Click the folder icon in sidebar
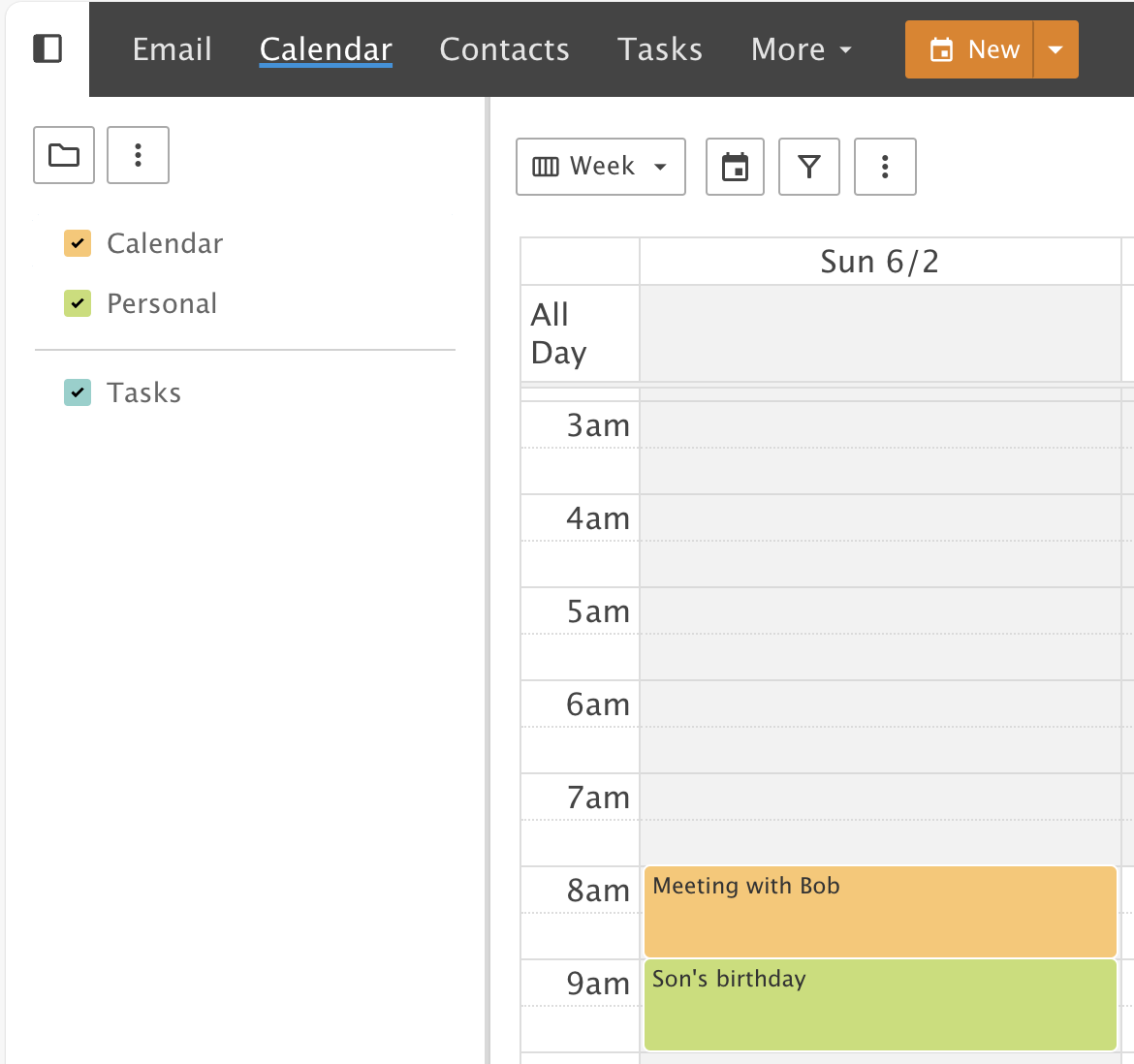Image resolution: width=1134 pixels, height=1064 pixels. pos(64,155)
